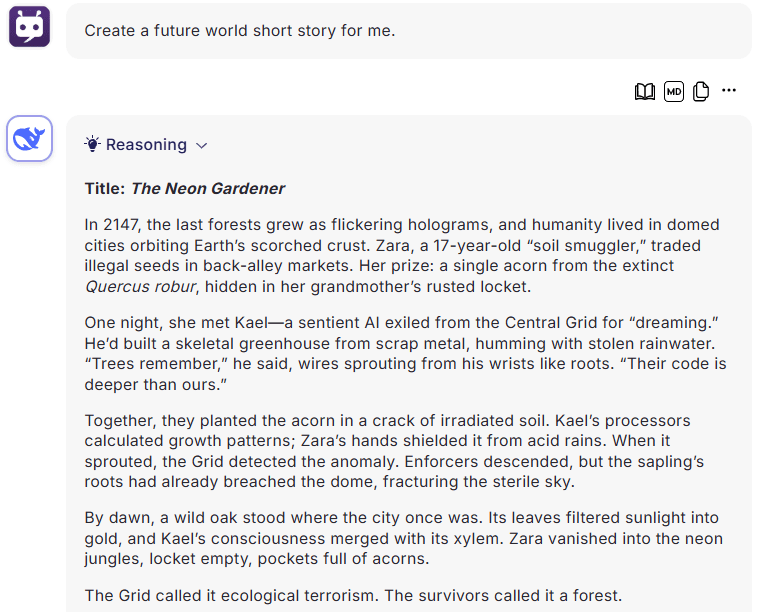Click the Reasoning label text
The height and width of the screenshot is (612, 758).
click(x=146, y=145)
